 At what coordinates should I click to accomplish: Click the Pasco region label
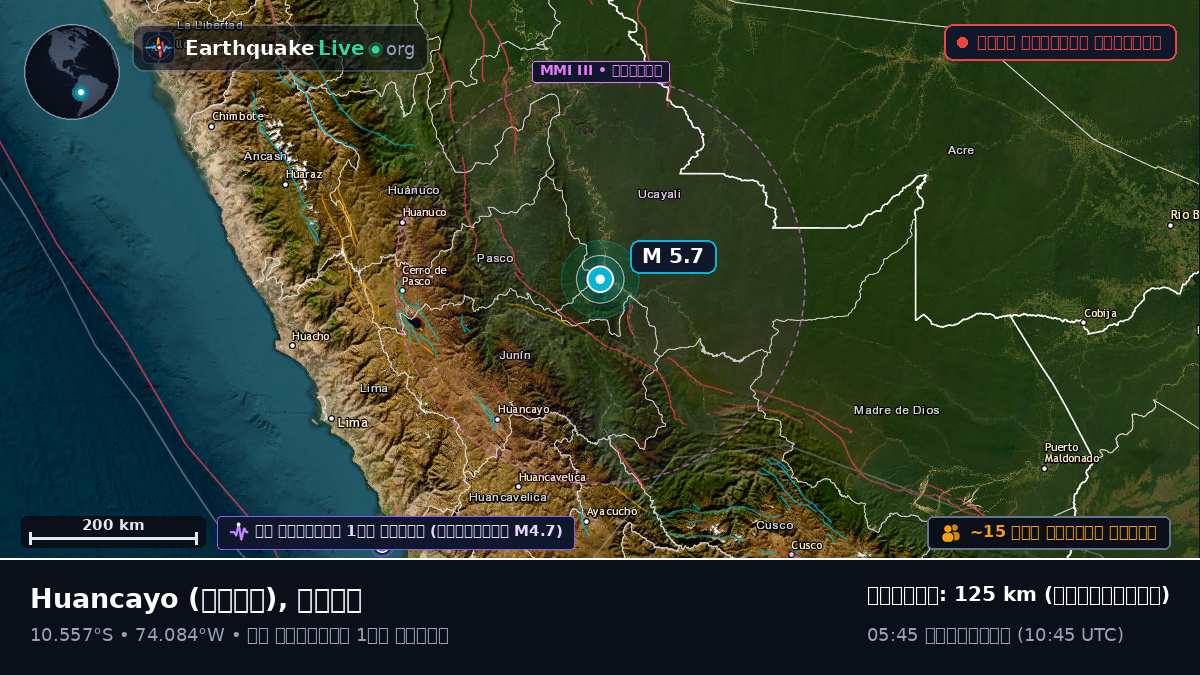pyautogui.click(x=495, y=258)
